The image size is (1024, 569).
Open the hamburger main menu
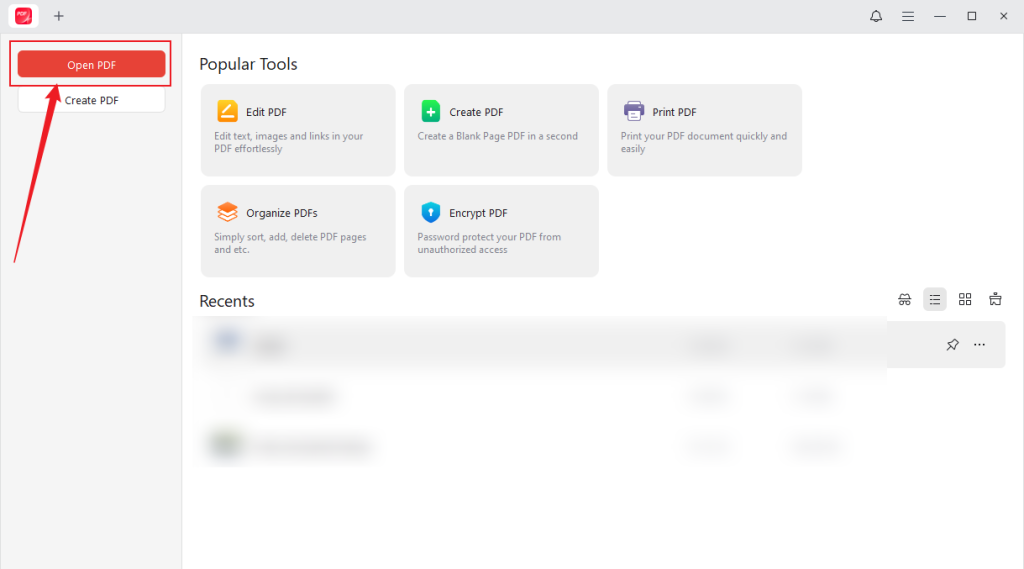(x=908, y=16)
